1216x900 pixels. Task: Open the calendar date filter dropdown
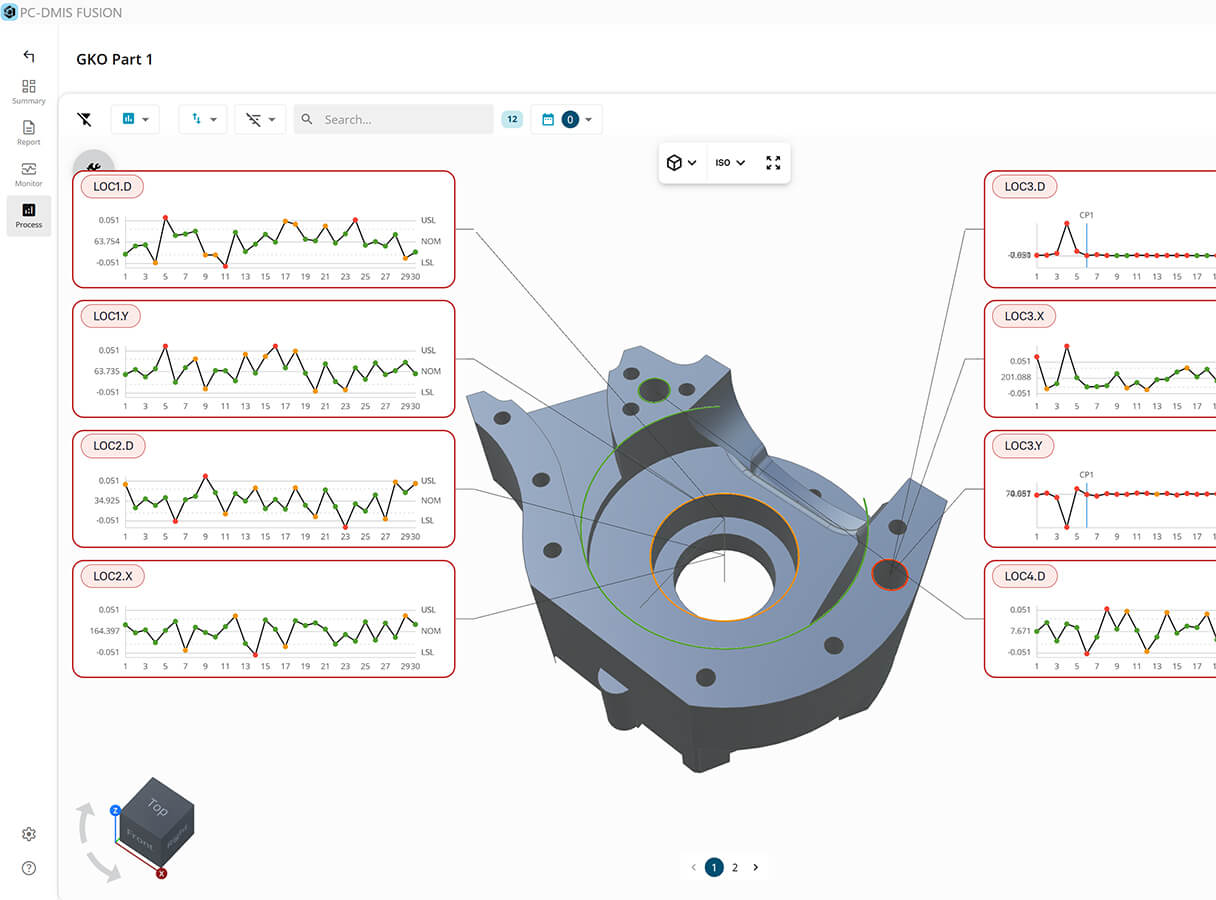coord(566,119)
